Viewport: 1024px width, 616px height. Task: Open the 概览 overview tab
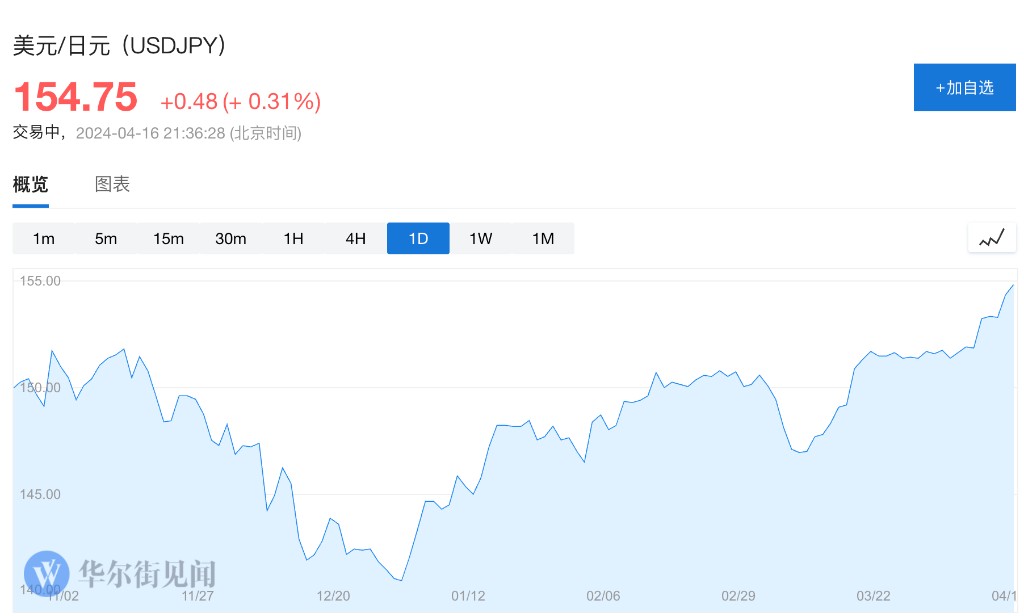[x=30, y=184]
